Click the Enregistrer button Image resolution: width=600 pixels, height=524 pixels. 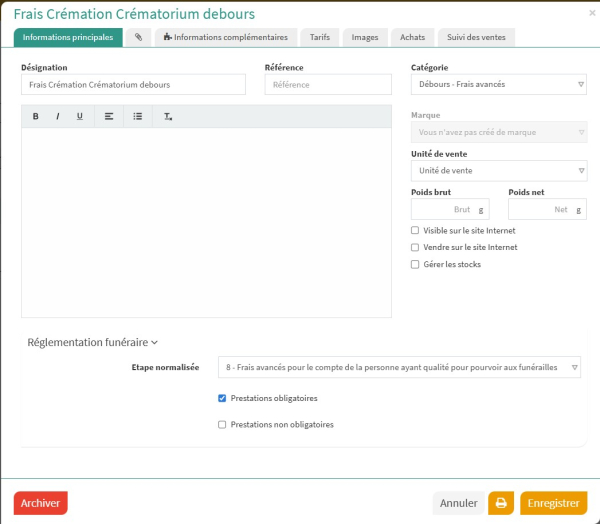tap(553, 503)
